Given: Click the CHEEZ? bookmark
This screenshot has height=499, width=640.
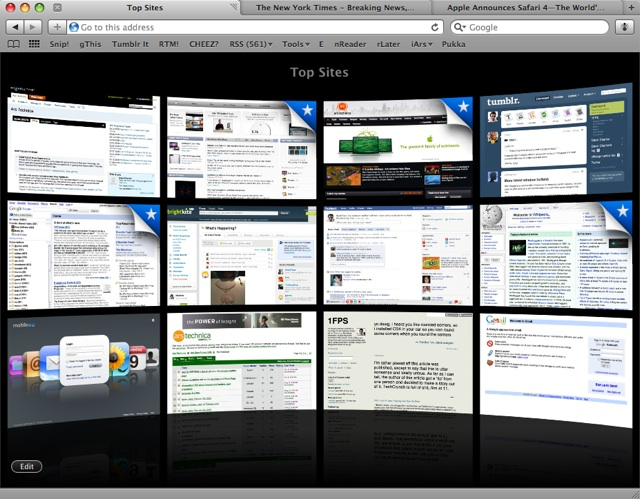Looking at the screenshot, I should 204,44.
